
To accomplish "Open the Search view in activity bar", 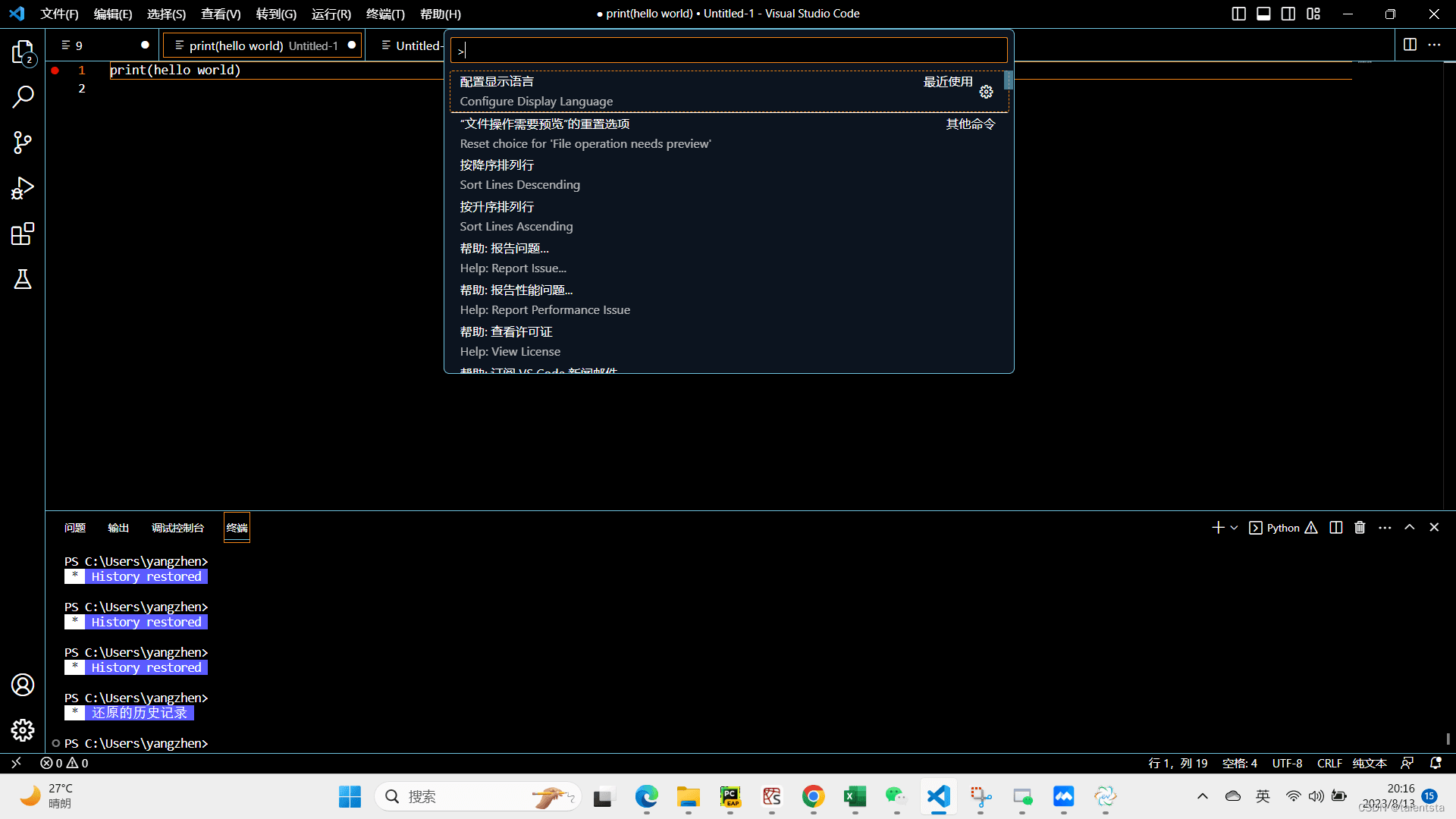I will point(23,96).
